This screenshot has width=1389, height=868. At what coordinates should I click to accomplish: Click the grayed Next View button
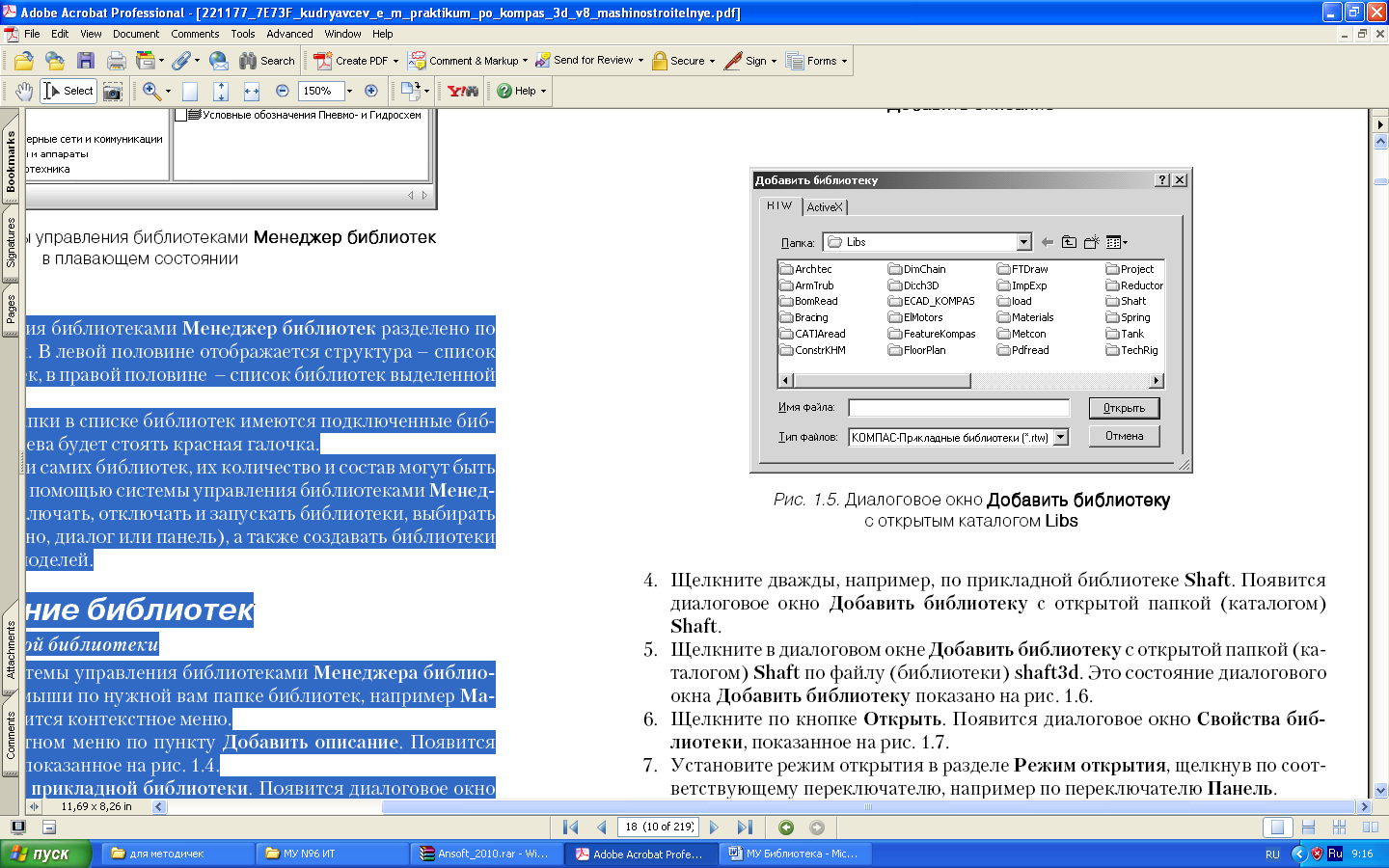[817, 827]
